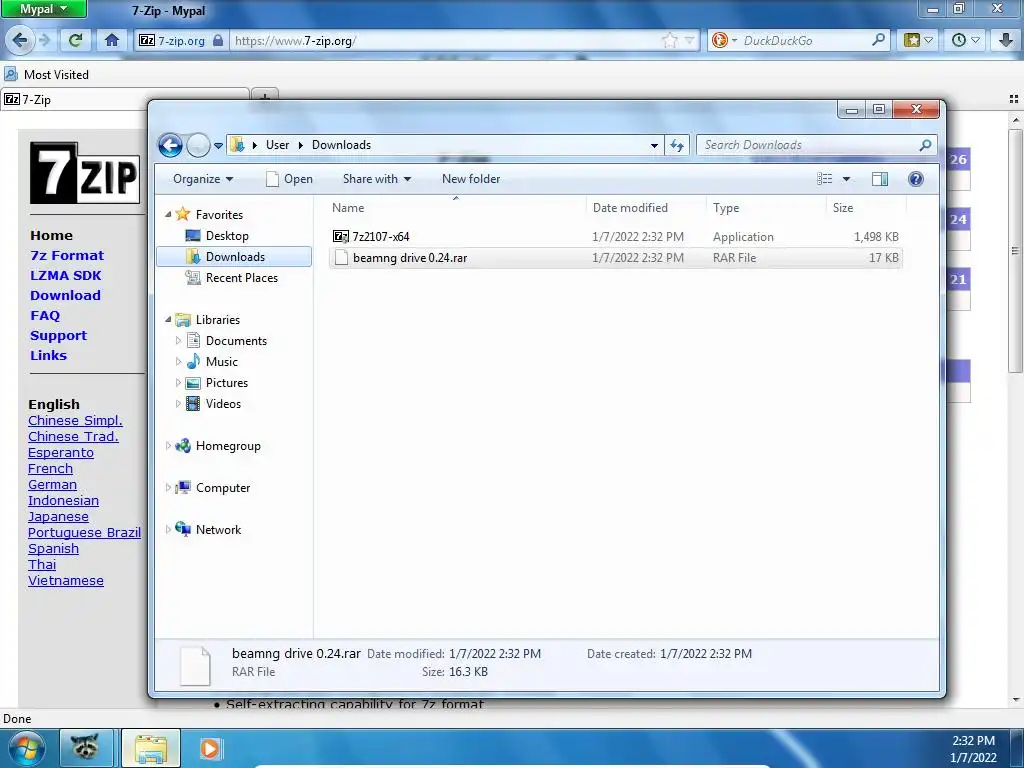Click the Explorer Forward navigation arrow
This screenshot has height=768, width=1024.
point(198,145)
